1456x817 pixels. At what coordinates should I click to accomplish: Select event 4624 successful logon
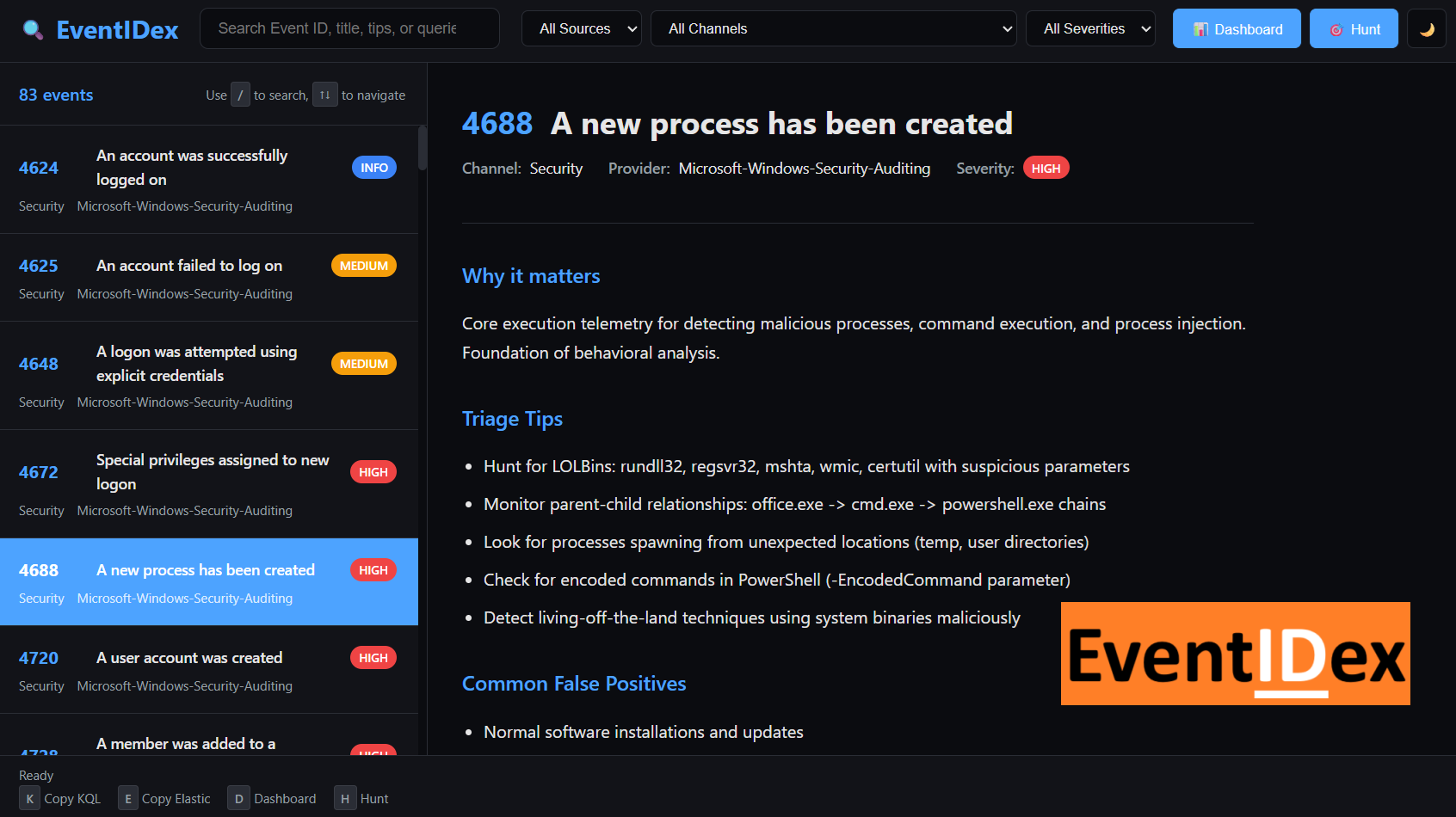[208, 180]
